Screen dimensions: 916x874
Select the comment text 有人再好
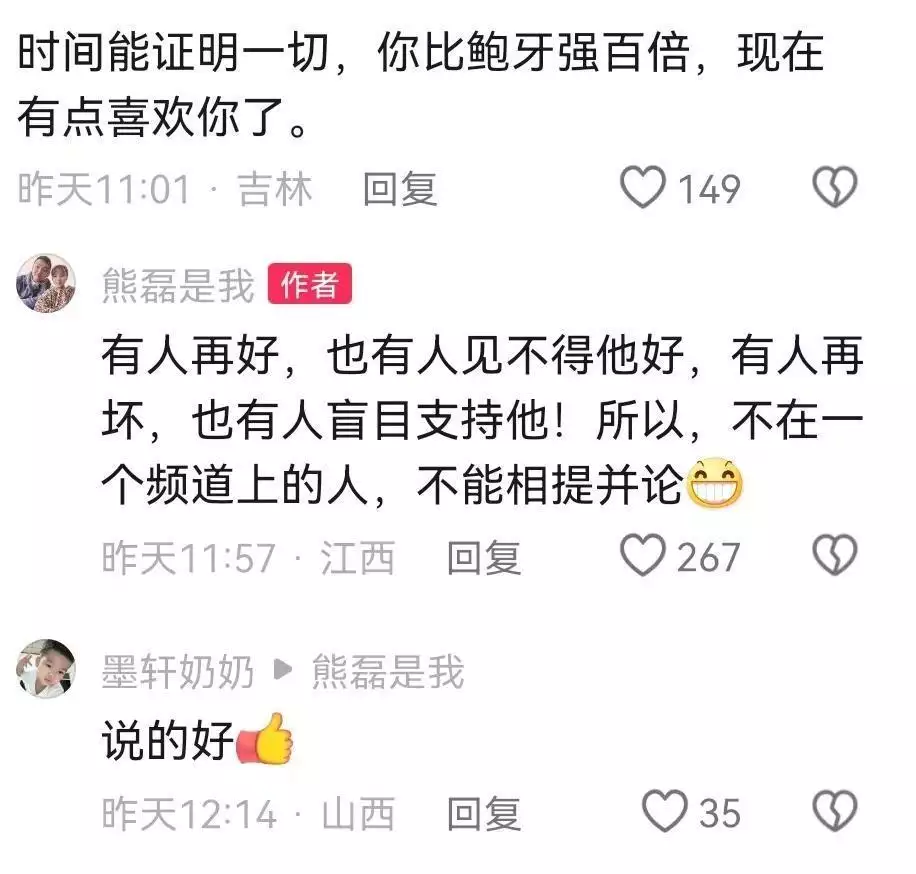[x=190, y=354]
